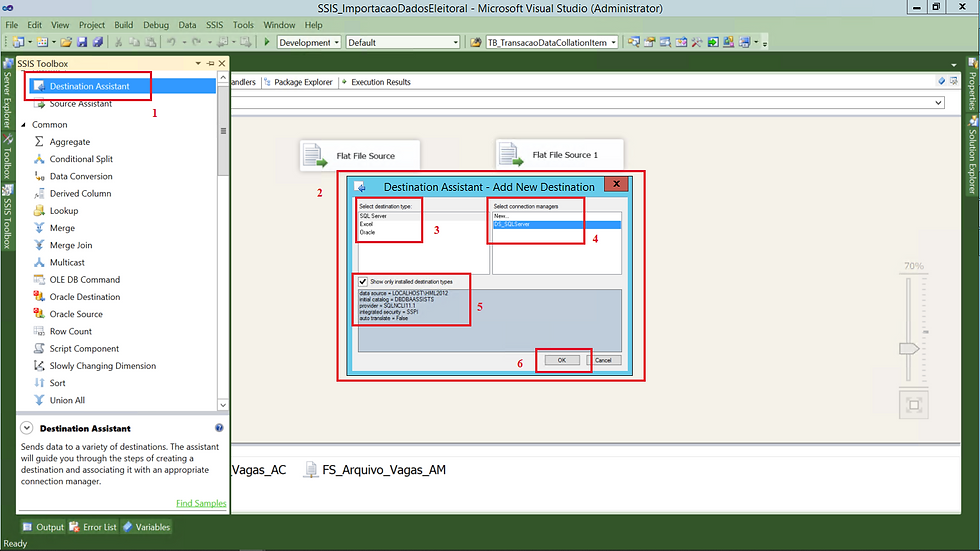980x551 pixels.
Task: Open the Server Explorer side tab
Action: pyautogui.click(x=8, y=94)
